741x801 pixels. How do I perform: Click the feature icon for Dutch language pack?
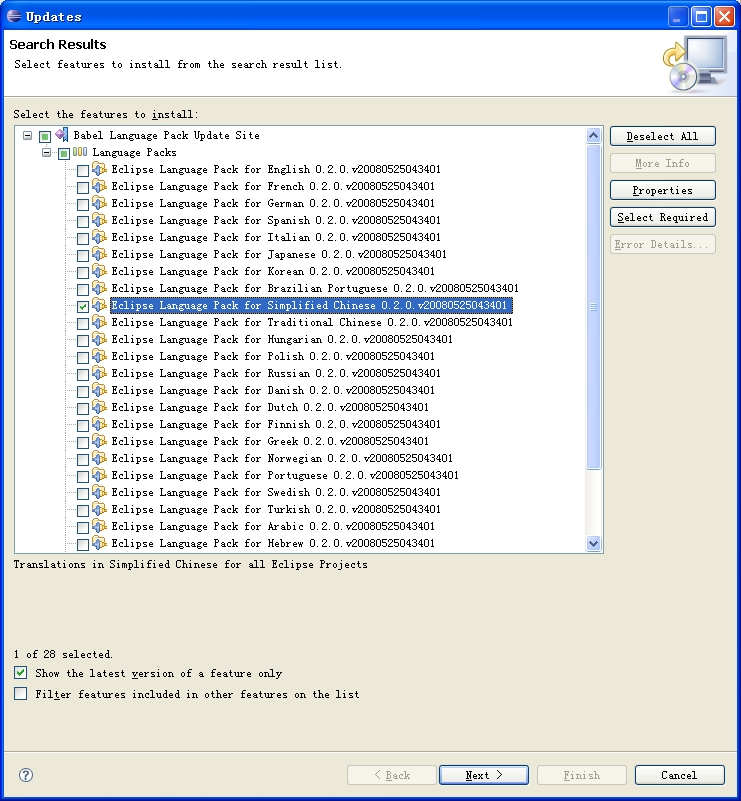[100, 407]
